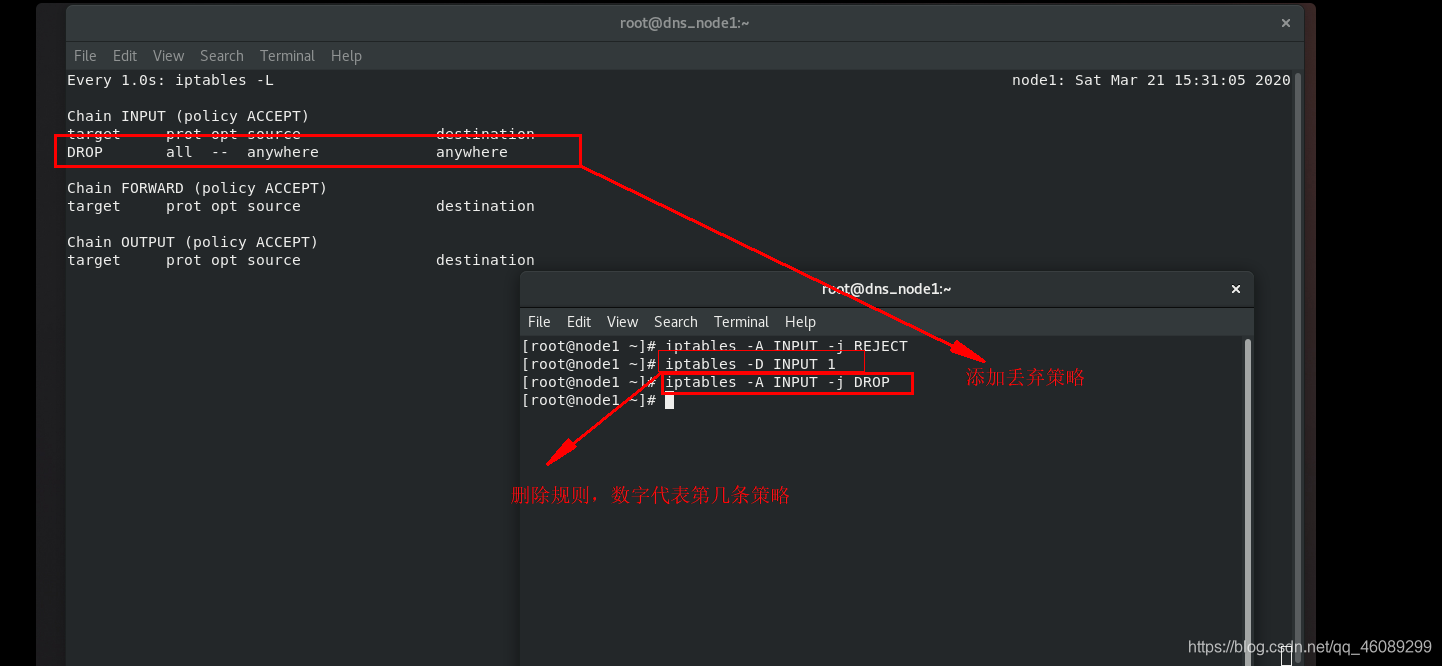Click 'iptables -A INPUT -j DROP' command
1442x666 pixels.
coord(777,382)
